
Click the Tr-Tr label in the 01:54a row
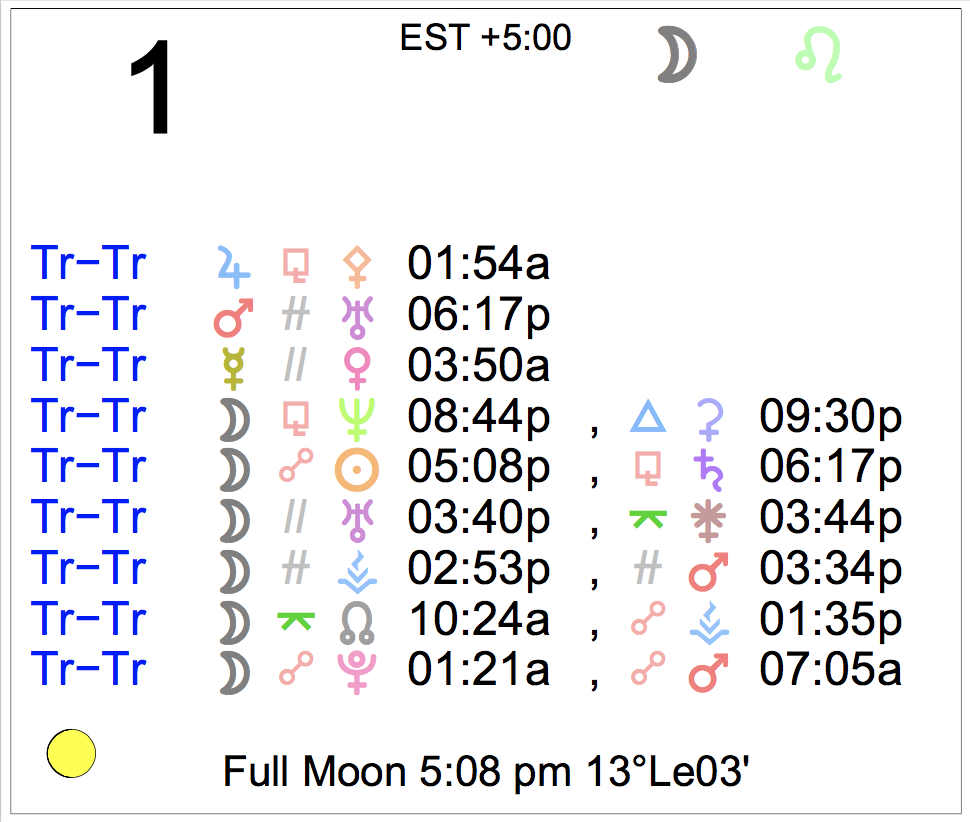coord(89,265)
